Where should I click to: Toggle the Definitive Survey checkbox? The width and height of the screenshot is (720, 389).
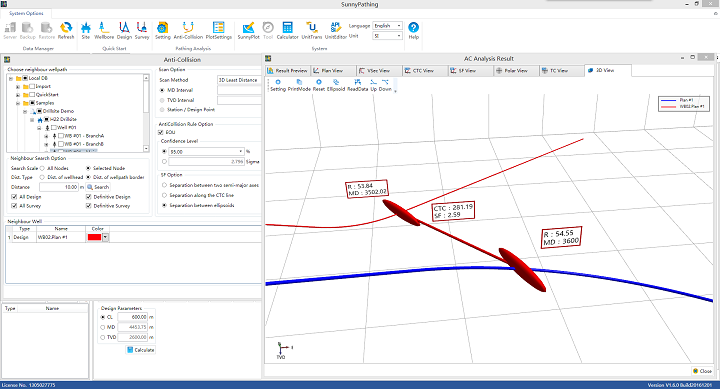89,206
